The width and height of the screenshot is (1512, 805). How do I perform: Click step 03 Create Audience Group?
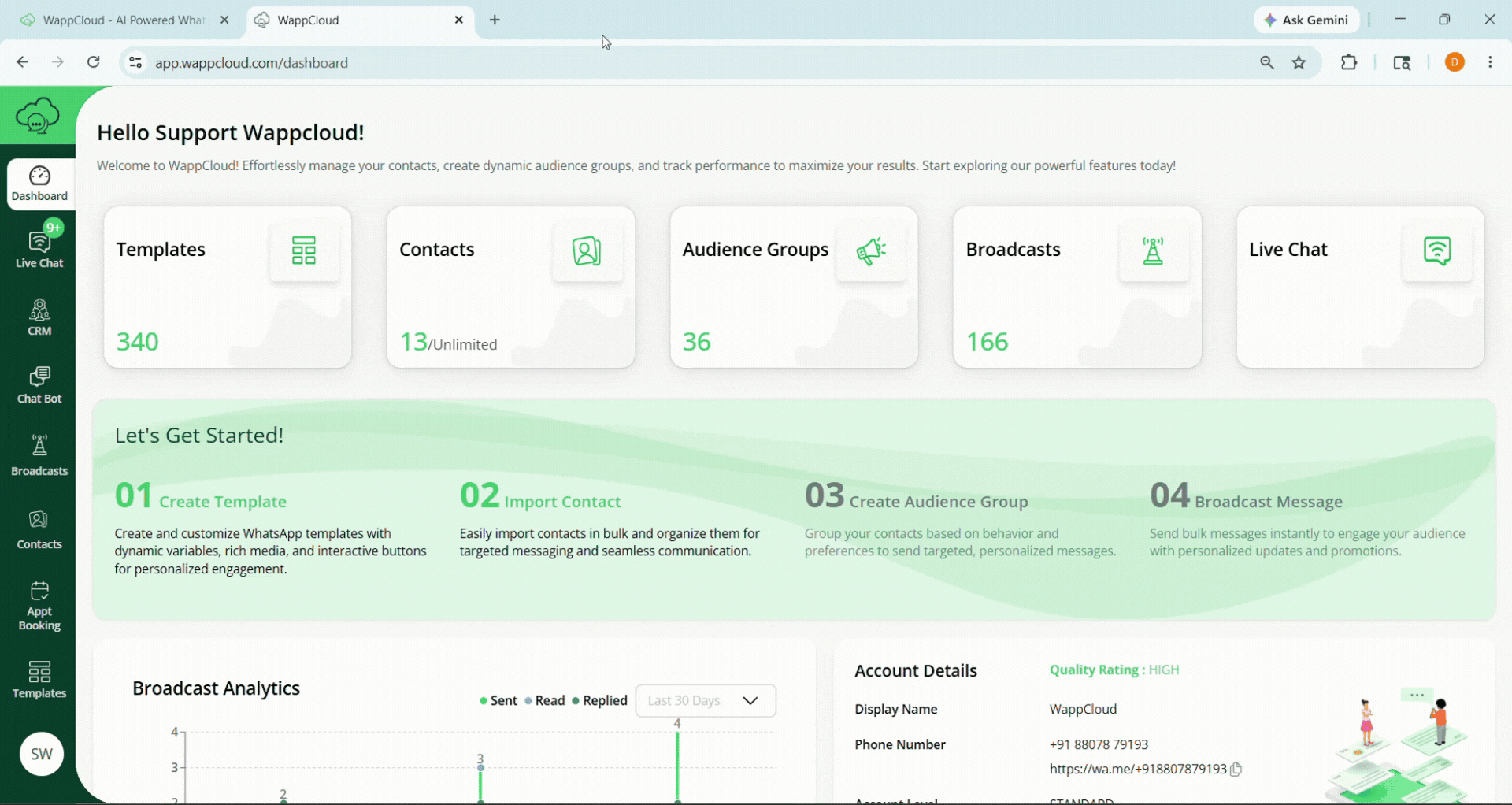click(917, 497)
